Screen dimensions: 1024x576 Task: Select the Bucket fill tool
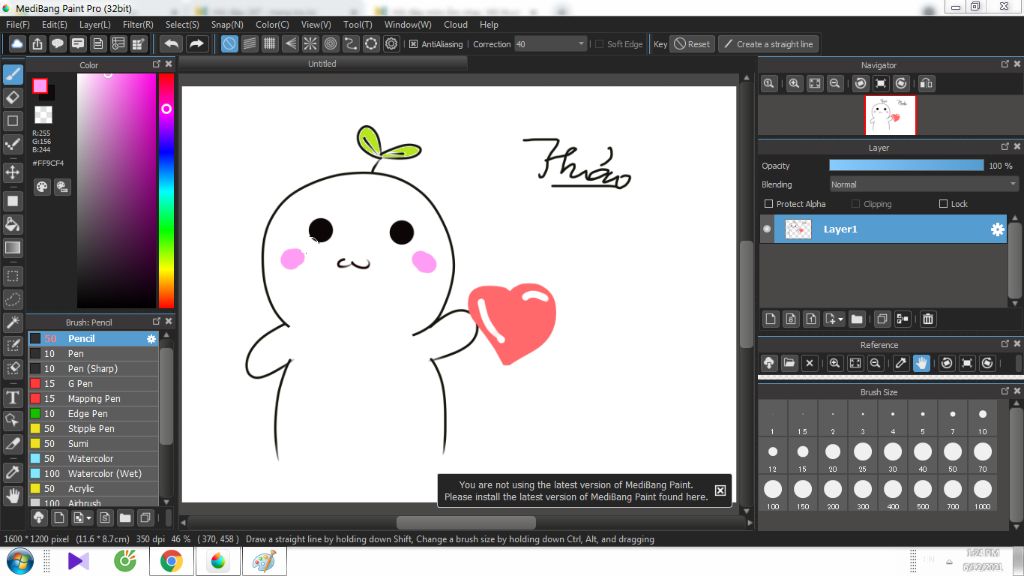point(13,224)
